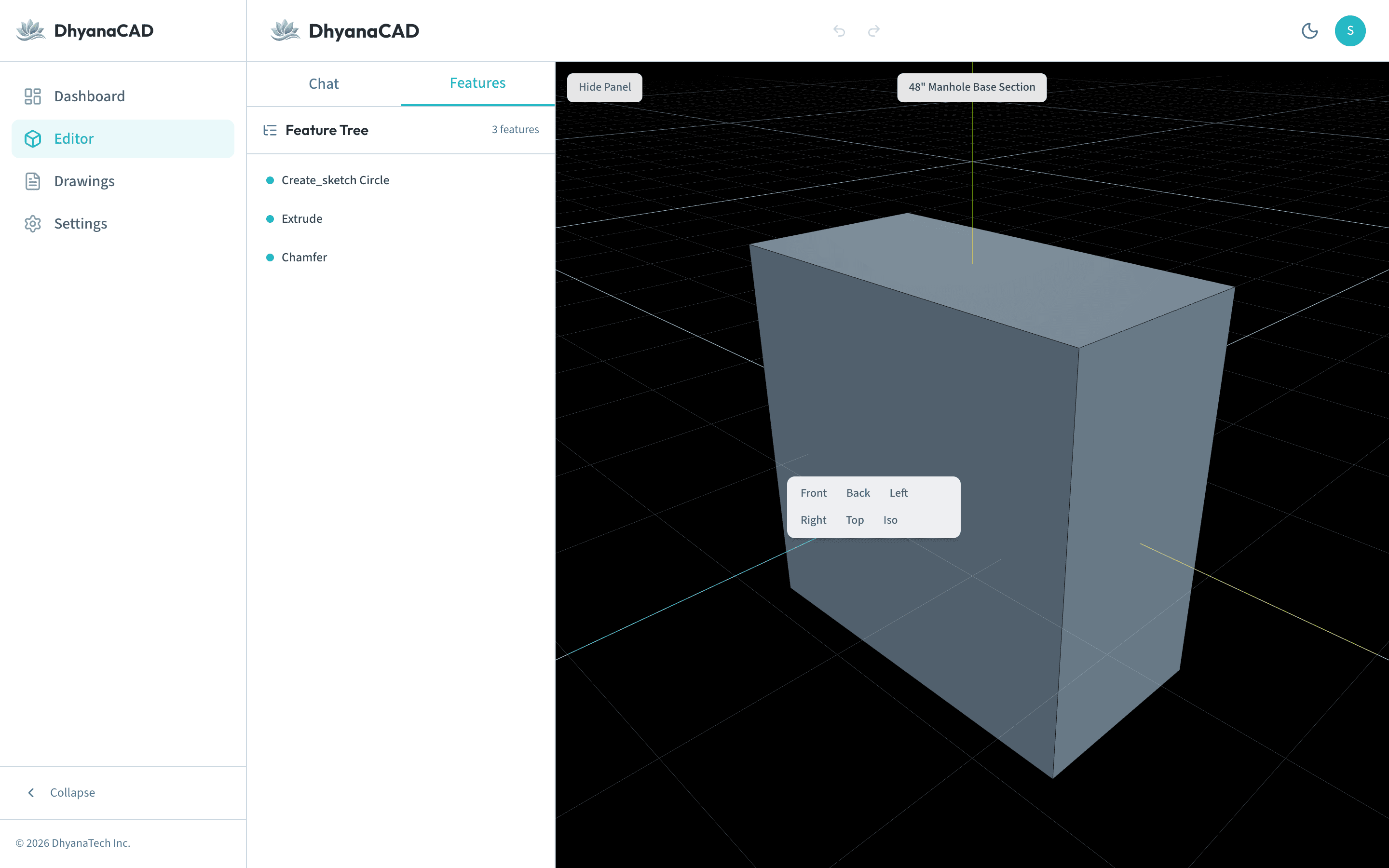
Task: Click the Feature Tree list icon
Action: (x=270, y=130)
